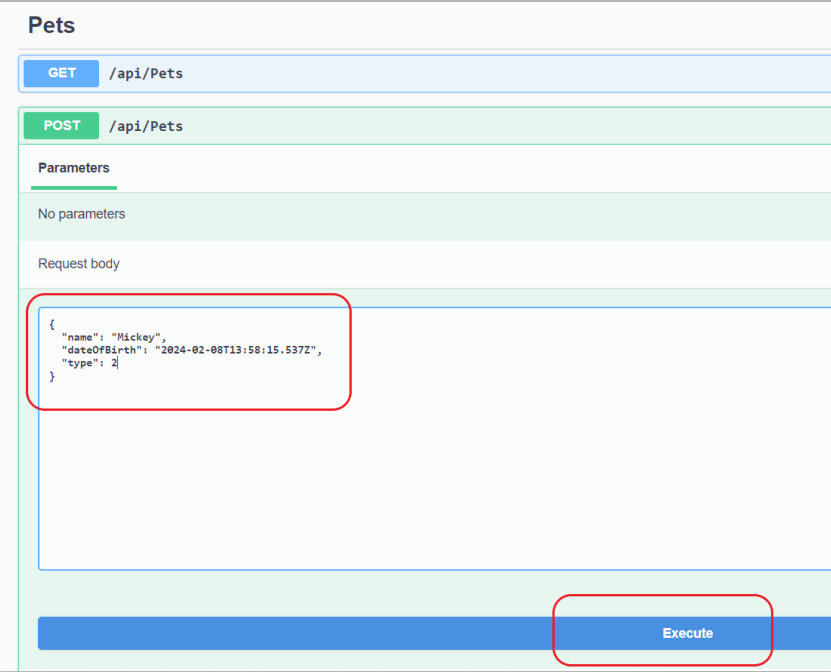Place cursor on the "name" key in JSON

click(80, 337)
